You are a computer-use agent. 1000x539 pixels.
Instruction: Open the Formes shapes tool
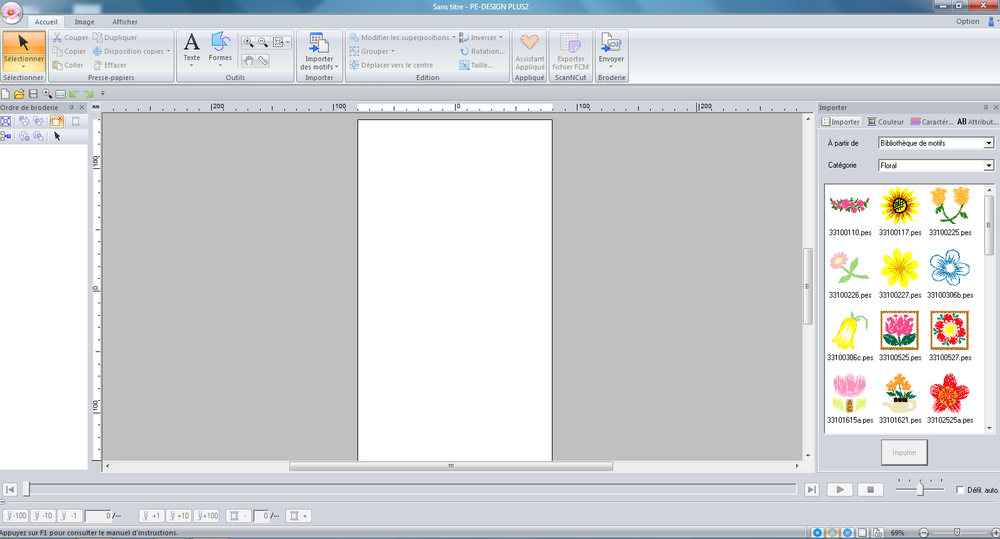(220, 47)
